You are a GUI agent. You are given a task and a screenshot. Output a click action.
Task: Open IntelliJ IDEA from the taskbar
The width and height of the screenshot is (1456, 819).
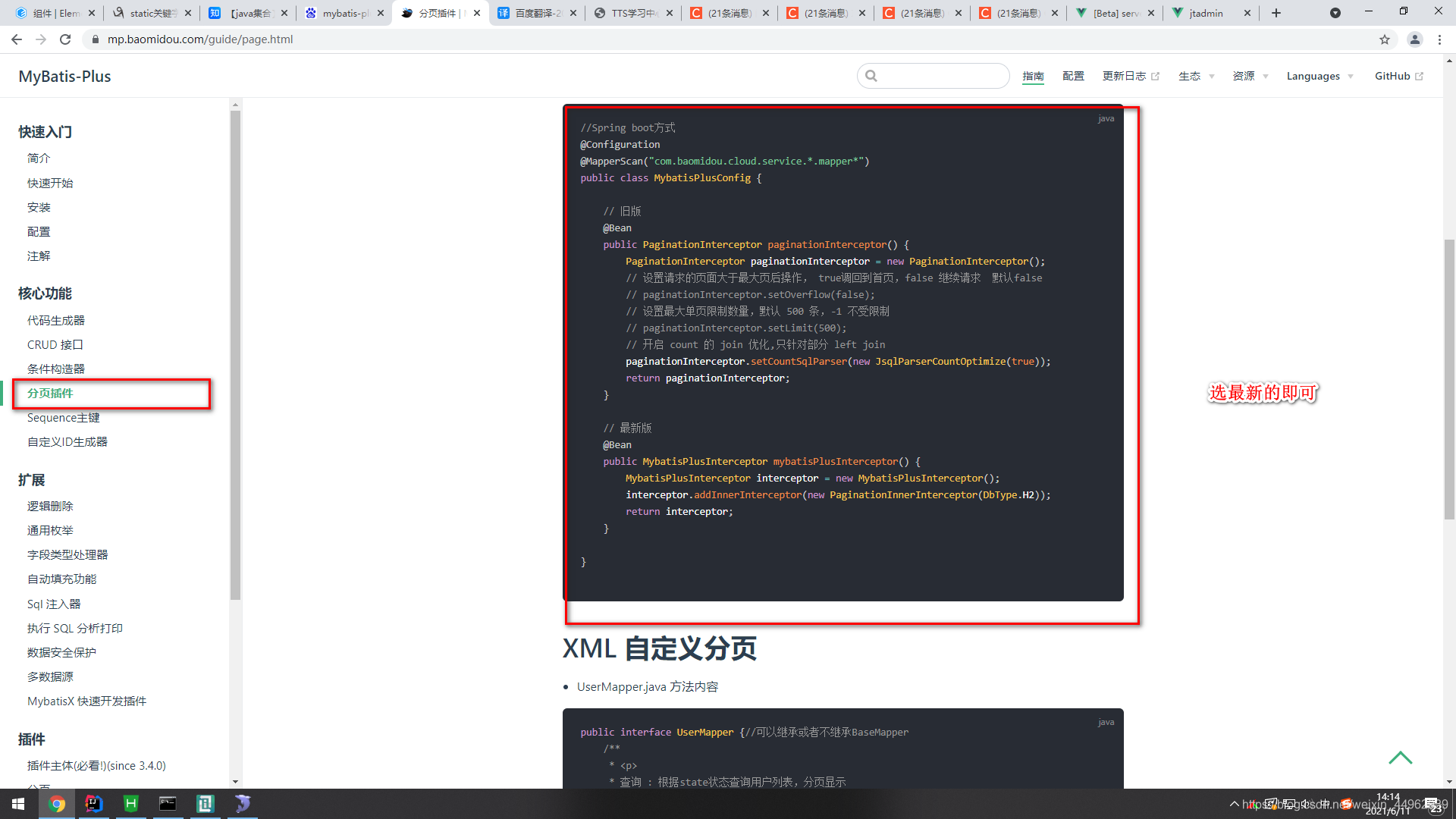94,804
